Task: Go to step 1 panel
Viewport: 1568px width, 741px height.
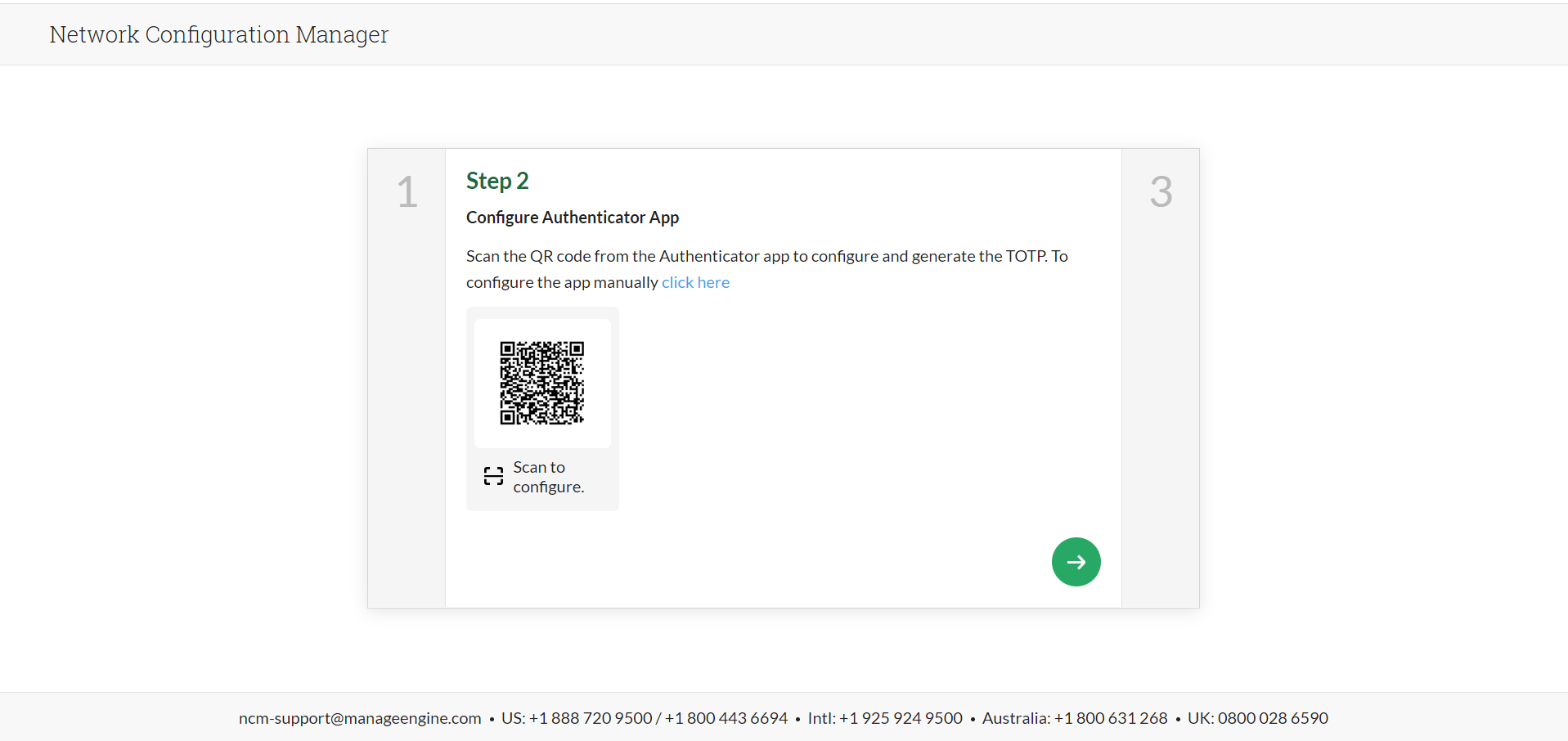Action: pyautogui.click(x=407, y=378)
